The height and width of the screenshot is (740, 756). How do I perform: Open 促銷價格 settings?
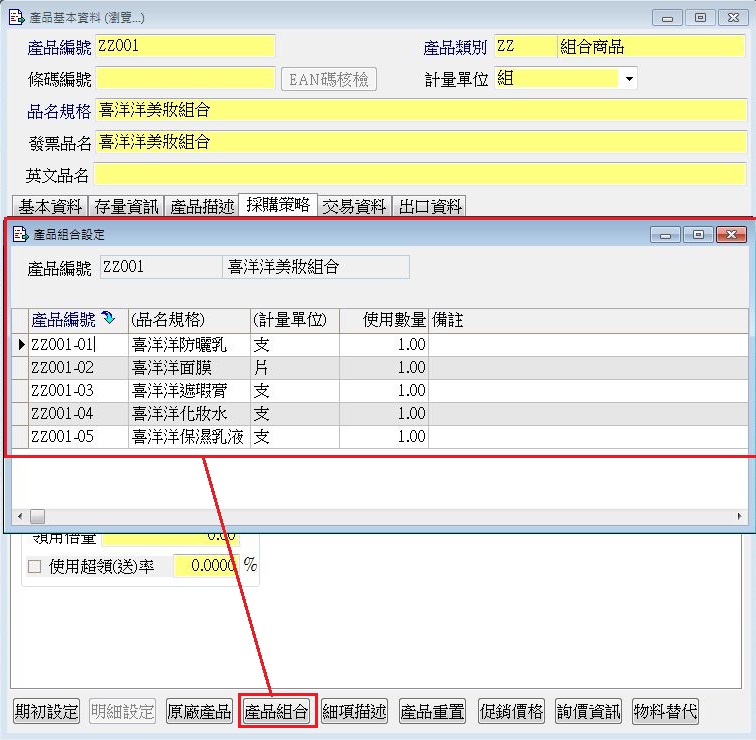(x=511, y=712)
